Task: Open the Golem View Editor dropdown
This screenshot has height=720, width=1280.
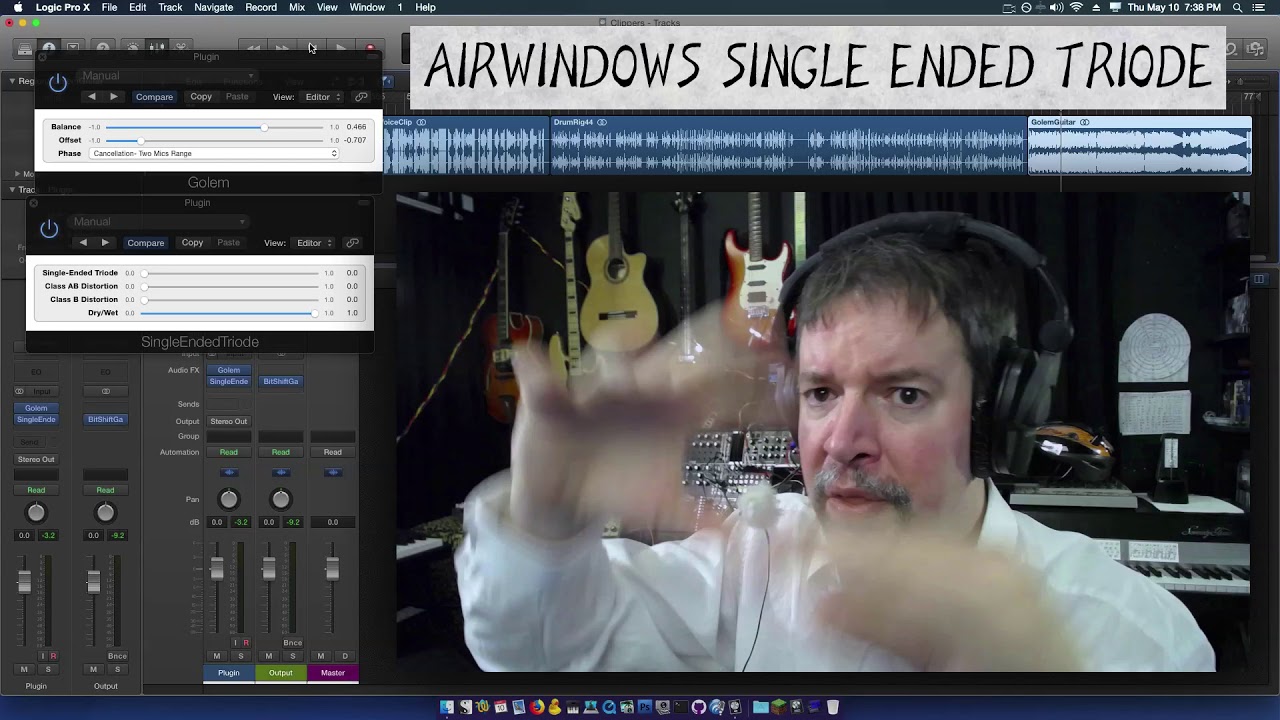Action: click(x=322, y=97)
